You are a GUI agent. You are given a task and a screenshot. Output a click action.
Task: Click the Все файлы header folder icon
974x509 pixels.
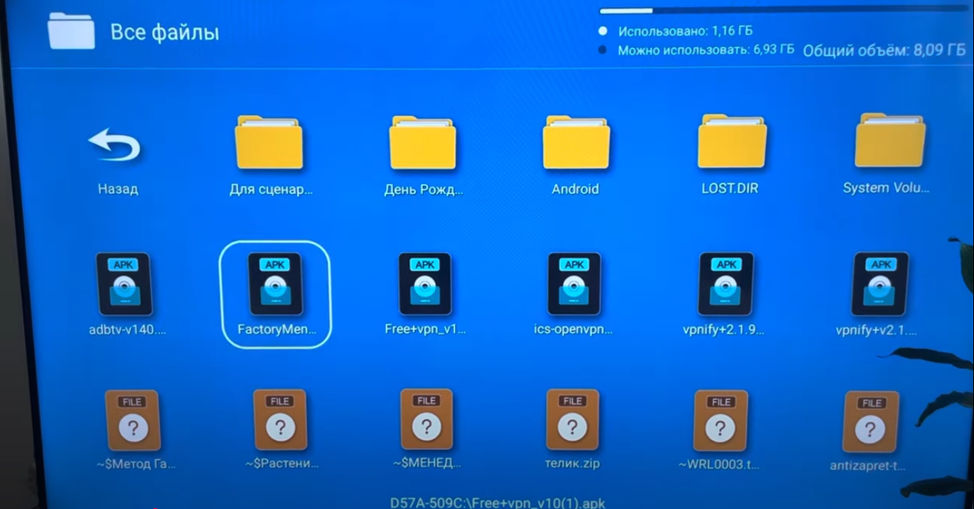71,32
